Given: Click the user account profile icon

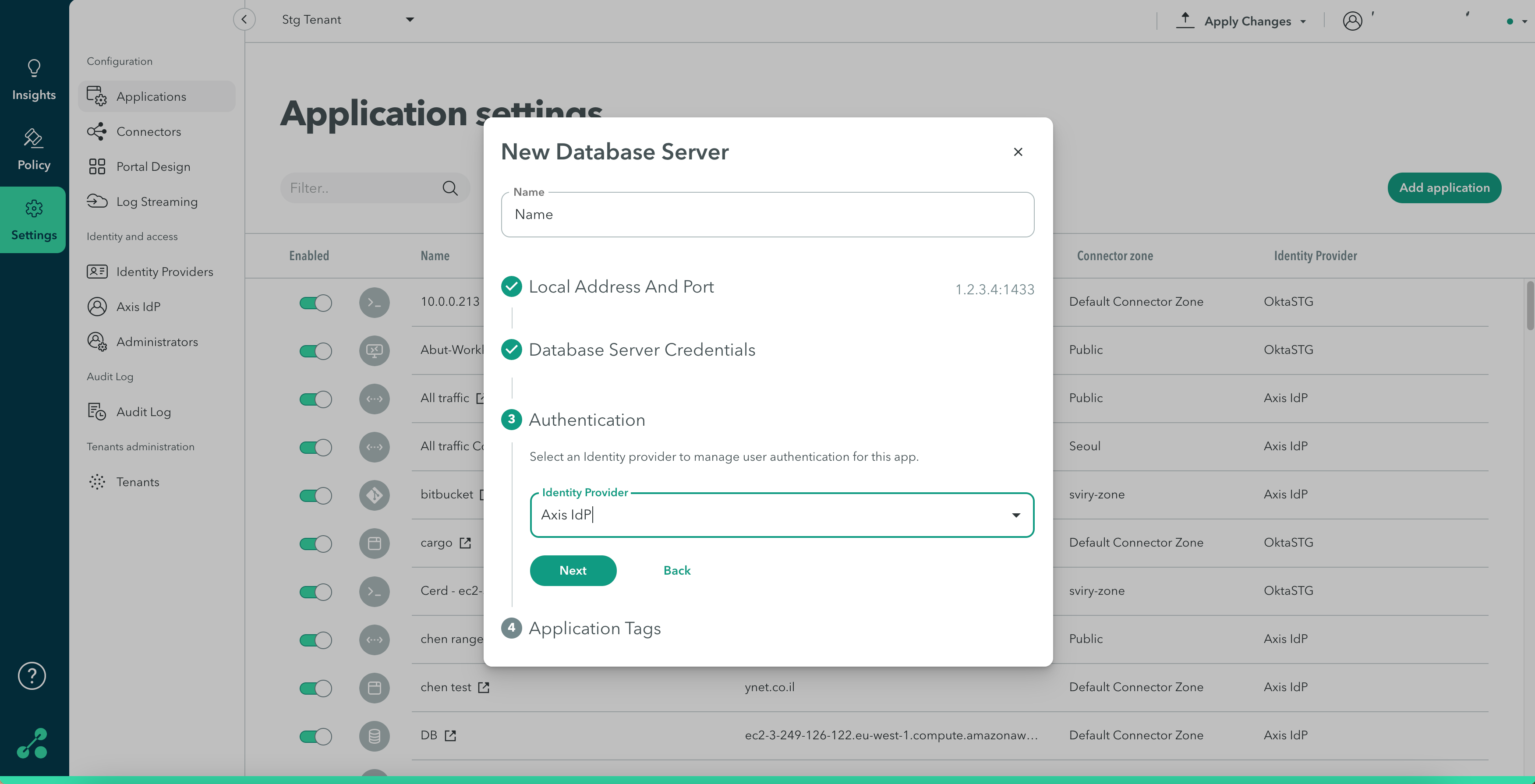Looking at the screenshot, I should pos(1352,21).
